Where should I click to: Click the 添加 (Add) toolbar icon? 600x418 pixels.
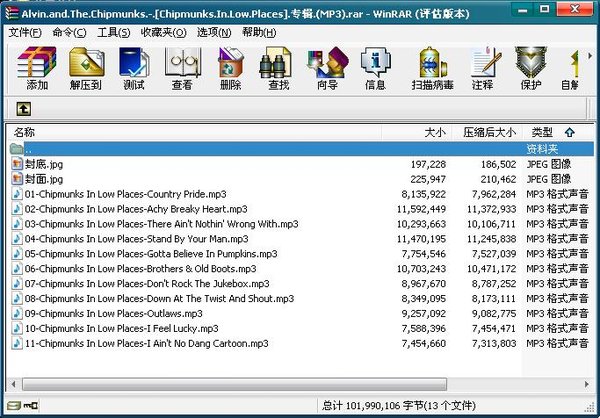(37, 62)
